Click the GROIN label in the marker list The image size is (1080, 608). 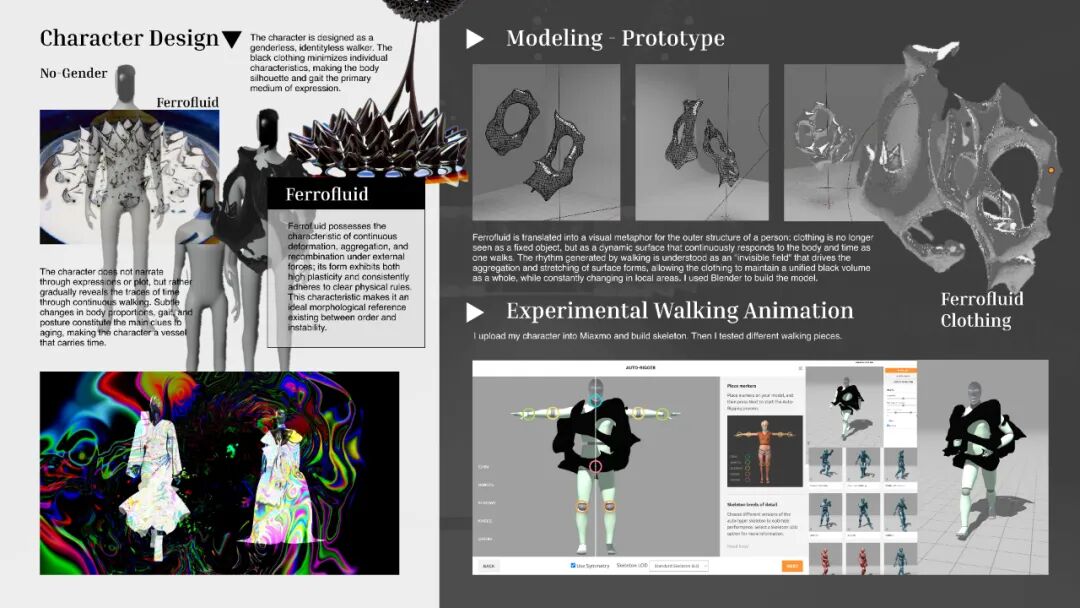485,539
